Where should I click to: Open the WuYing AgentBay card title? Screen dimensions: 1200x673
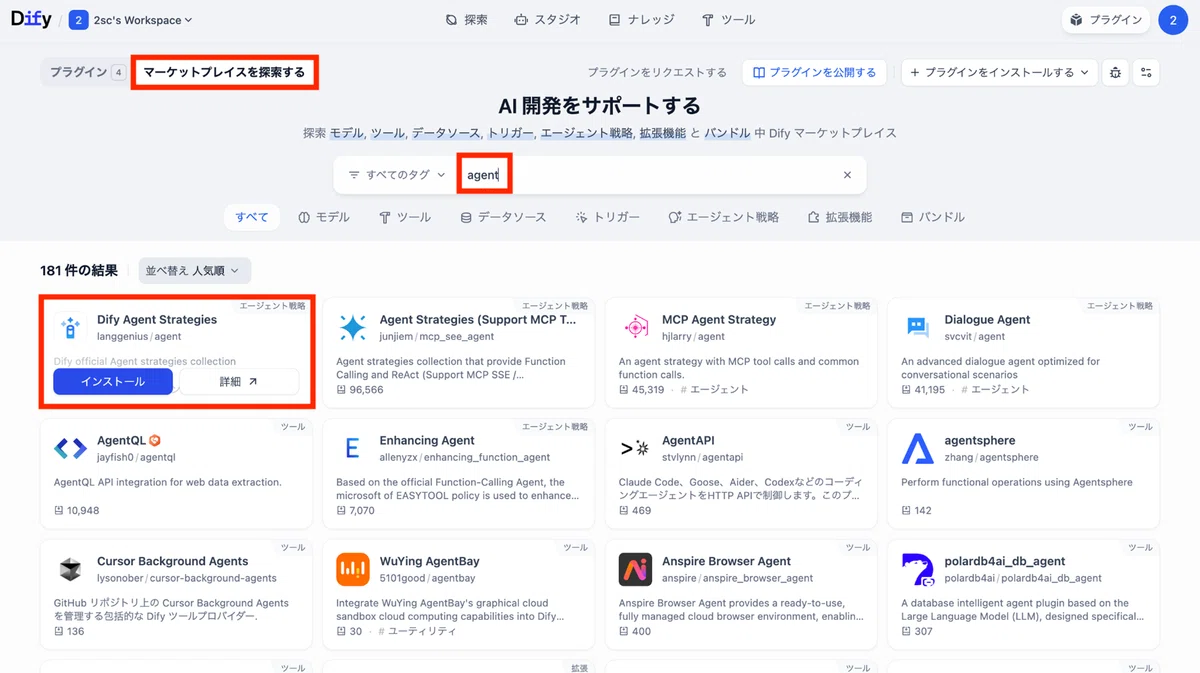[x=429, y=561]
